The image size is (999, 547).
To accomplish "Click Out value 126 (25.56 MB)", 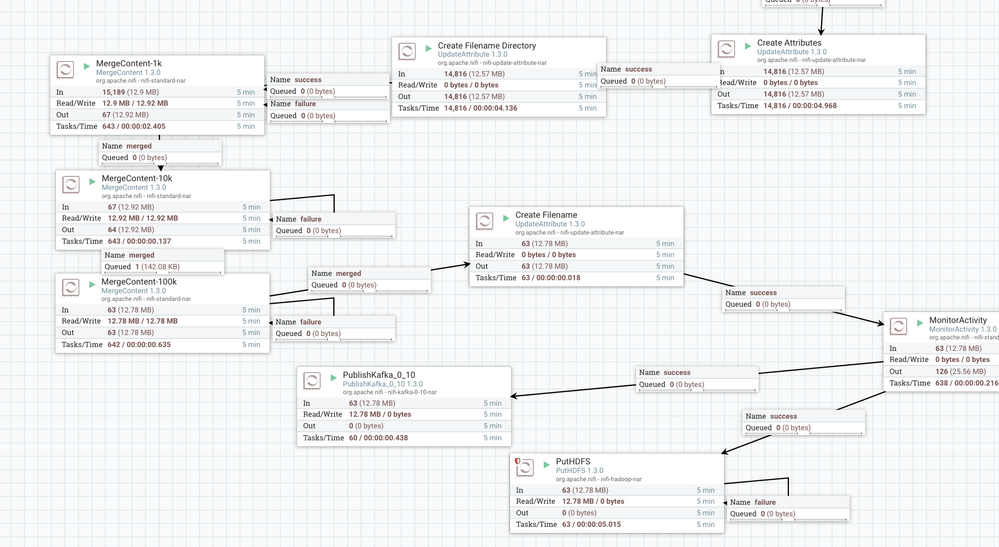I will pyautogui.click(x=961, y=371).
